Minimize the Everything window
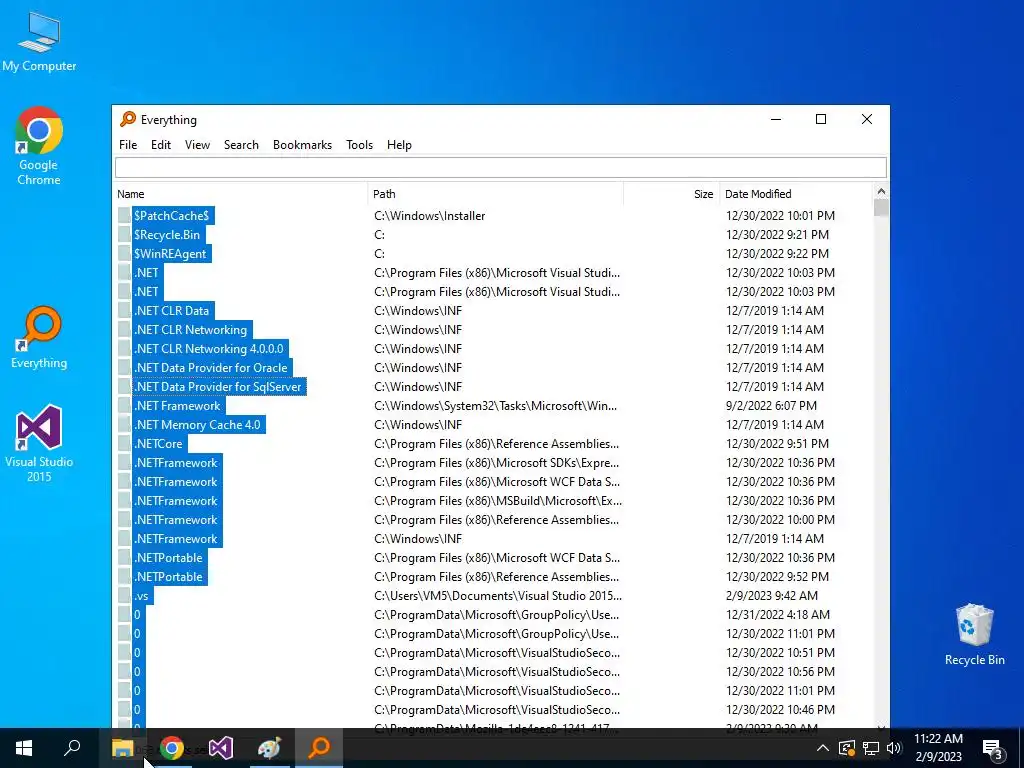The width and height of the screenshot is (1024, 768). point(776,120)
